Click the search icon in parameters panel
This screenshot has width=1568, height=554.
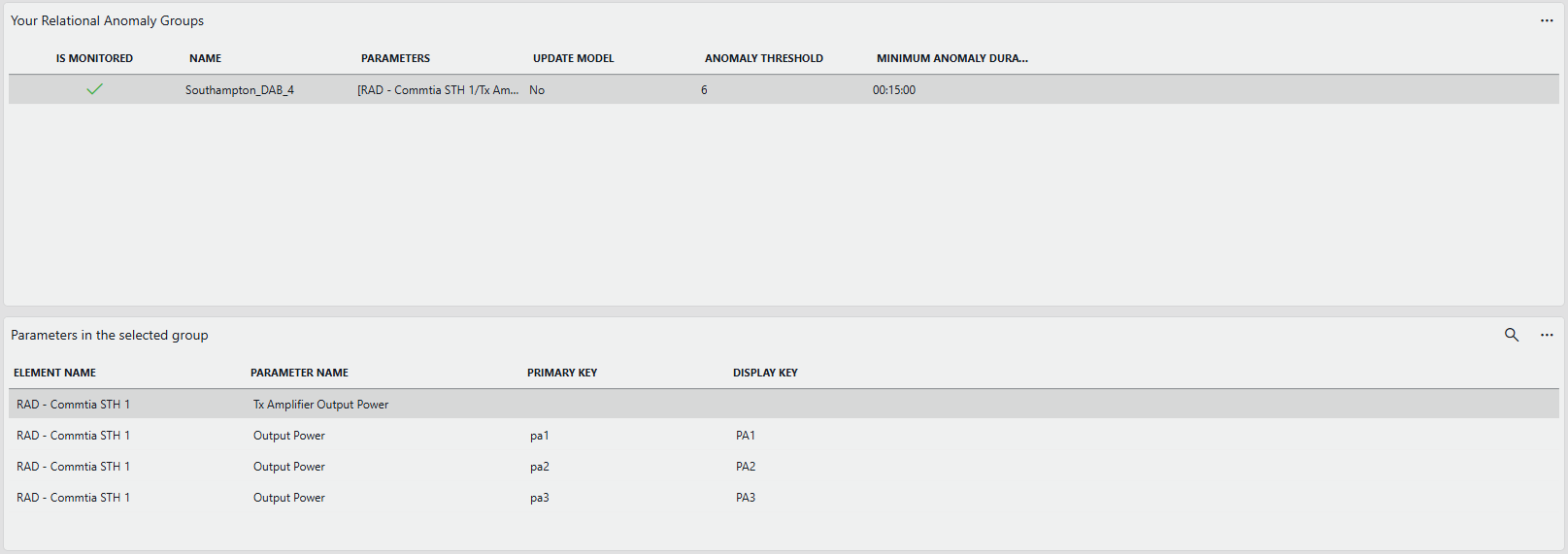(x=1512, y=335)
